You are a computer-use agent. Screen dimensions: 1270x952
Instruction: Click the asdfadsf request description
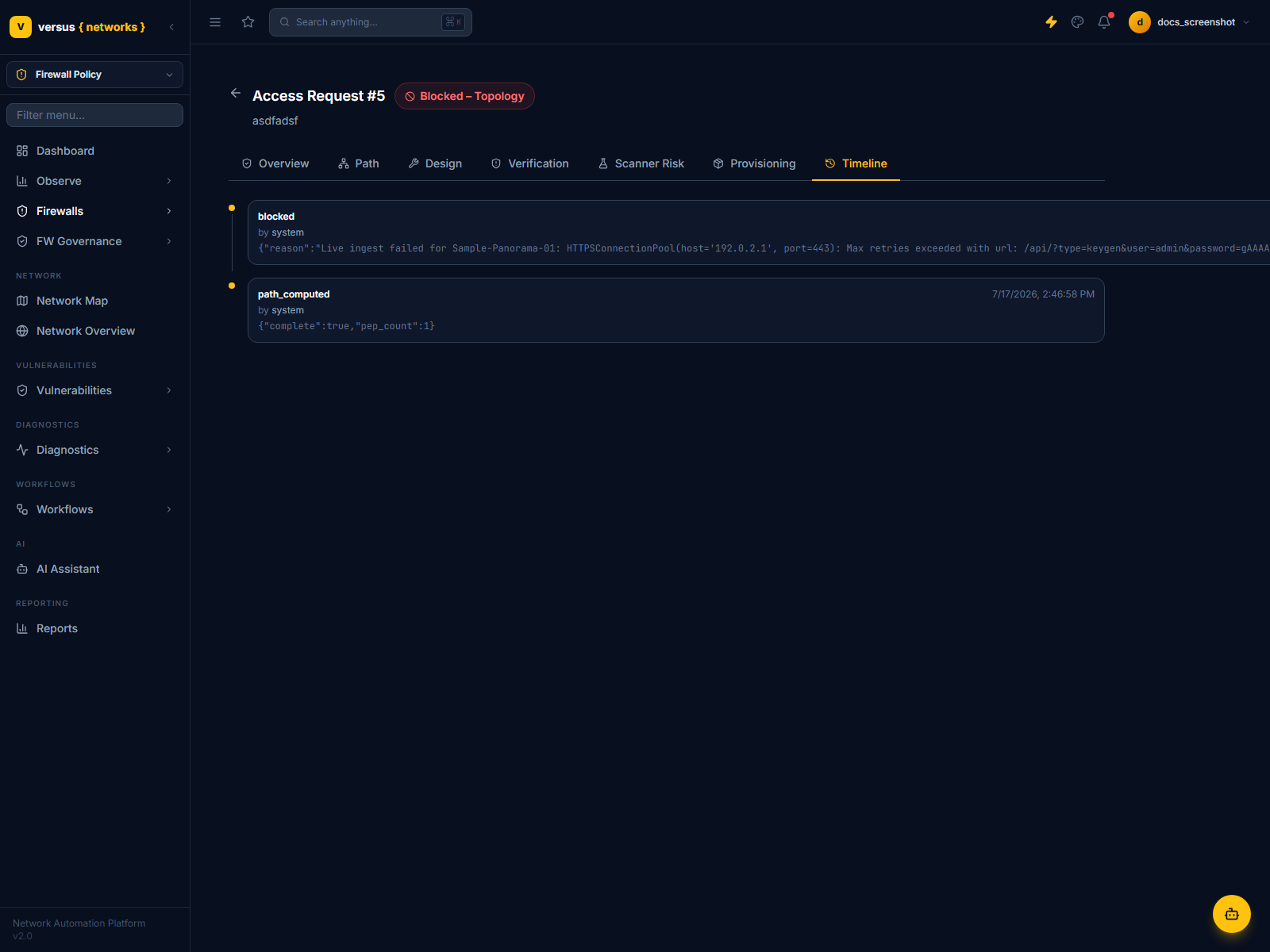coord(275,121)
